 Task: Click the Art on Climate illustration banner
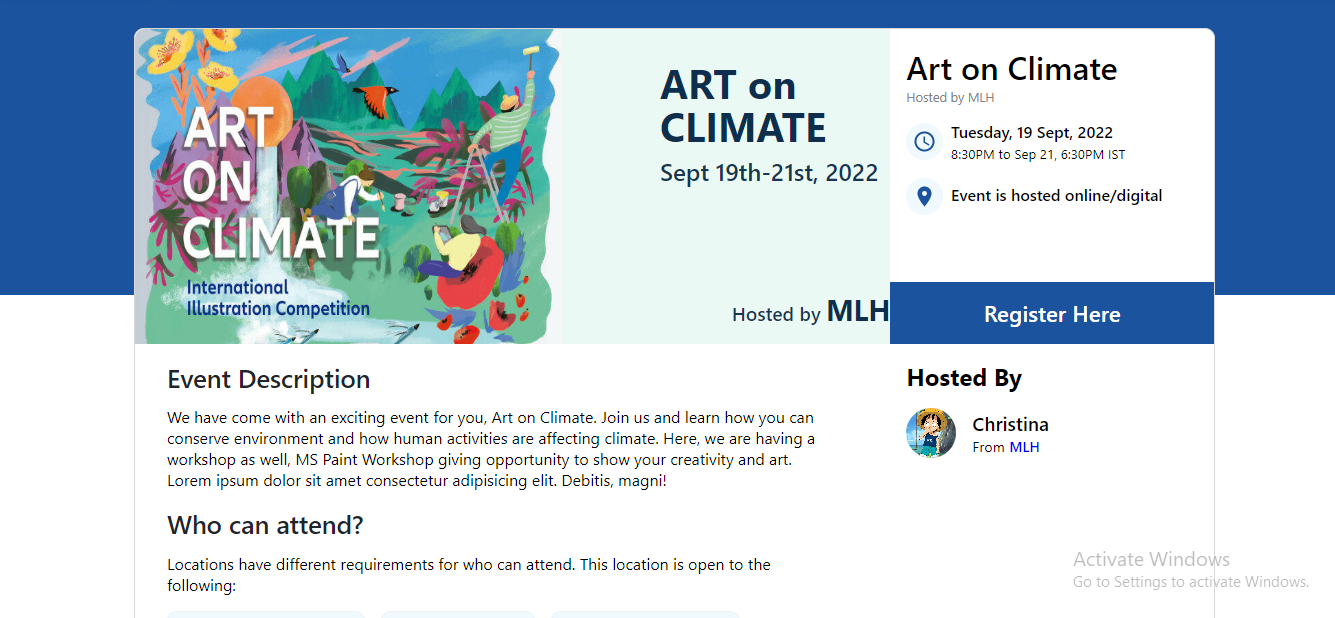(347, 186)
